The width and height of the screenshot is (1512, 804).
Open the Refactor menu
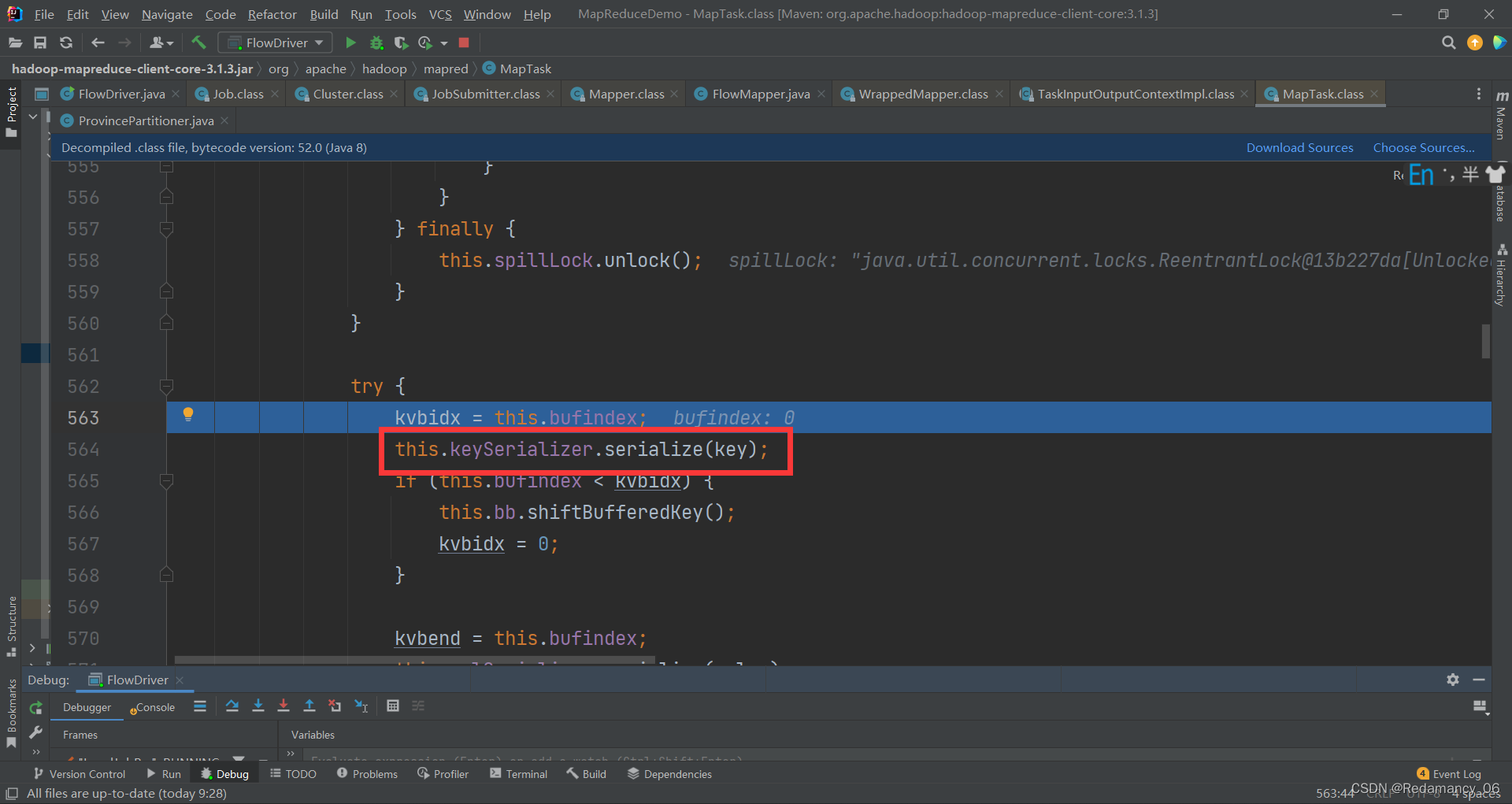(272, 14)
